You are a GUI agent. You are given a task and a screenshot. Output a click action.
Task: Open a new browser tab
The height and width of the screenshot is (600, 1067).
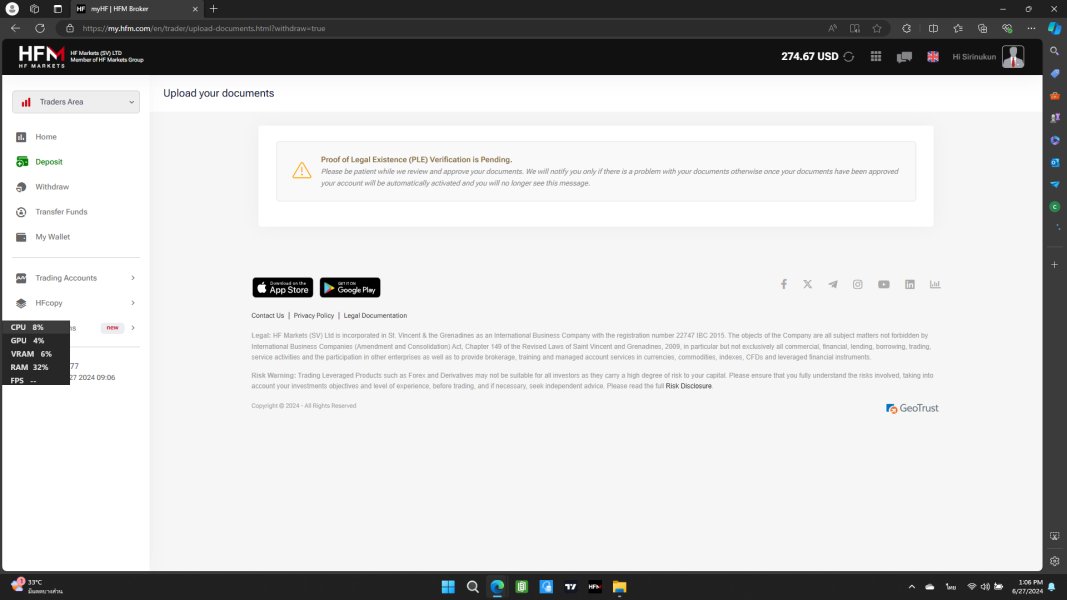(214, 9)
